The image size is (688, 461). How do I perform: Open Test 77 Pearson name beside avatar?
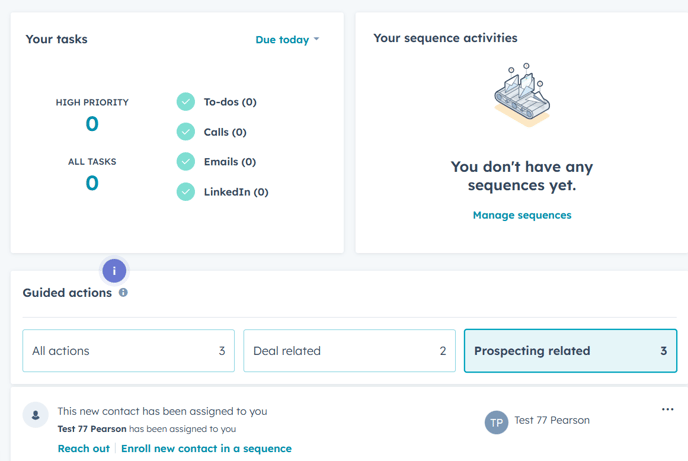tap(552, 421)
